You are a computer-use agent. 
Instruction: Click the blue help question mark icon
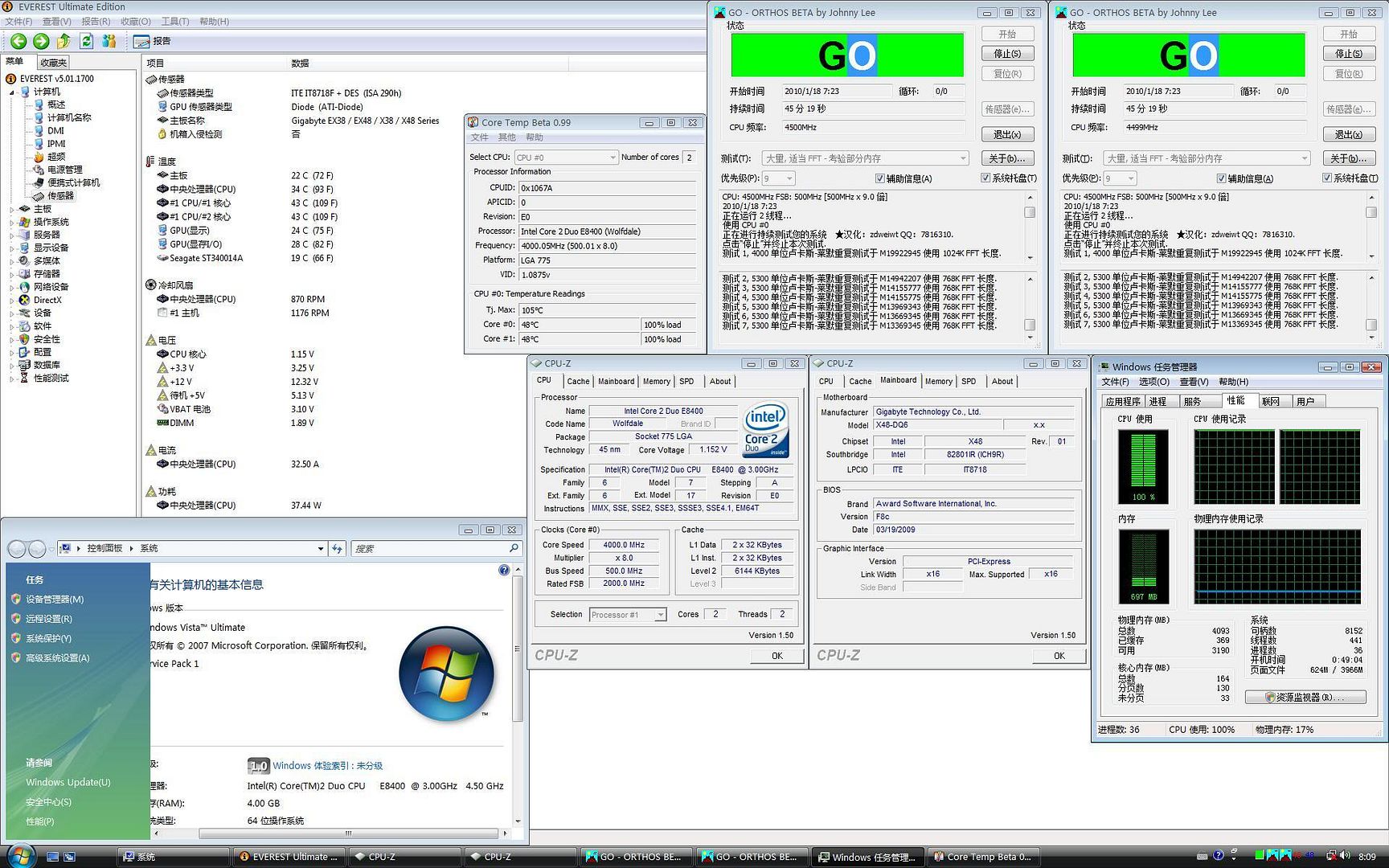tap(504, 570)
